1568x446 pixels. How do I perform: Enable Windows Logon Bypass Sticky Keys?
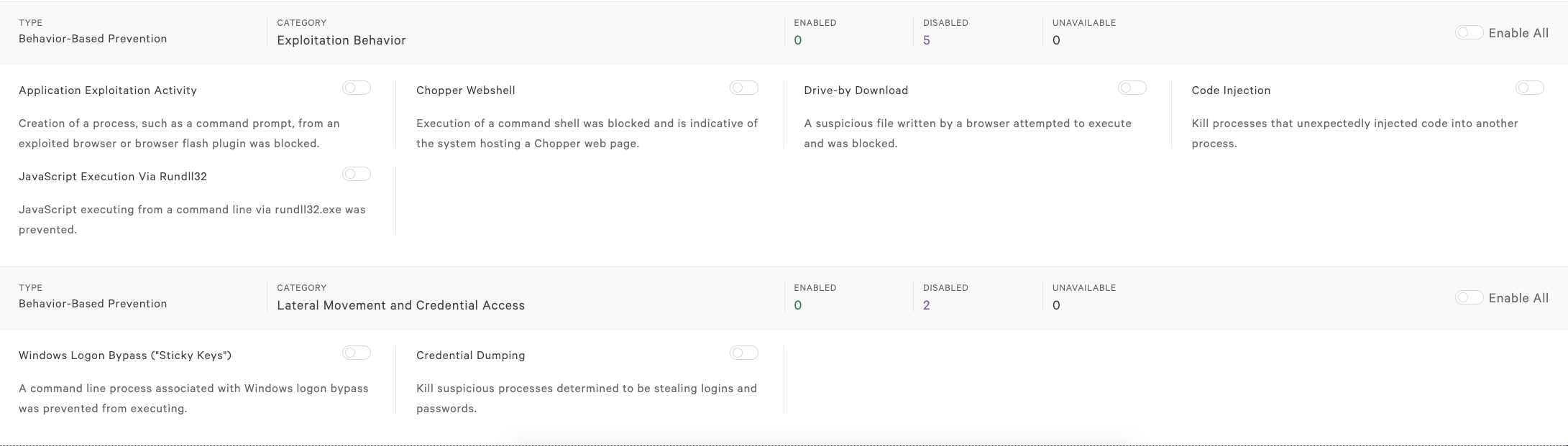[x=357, y=353]
